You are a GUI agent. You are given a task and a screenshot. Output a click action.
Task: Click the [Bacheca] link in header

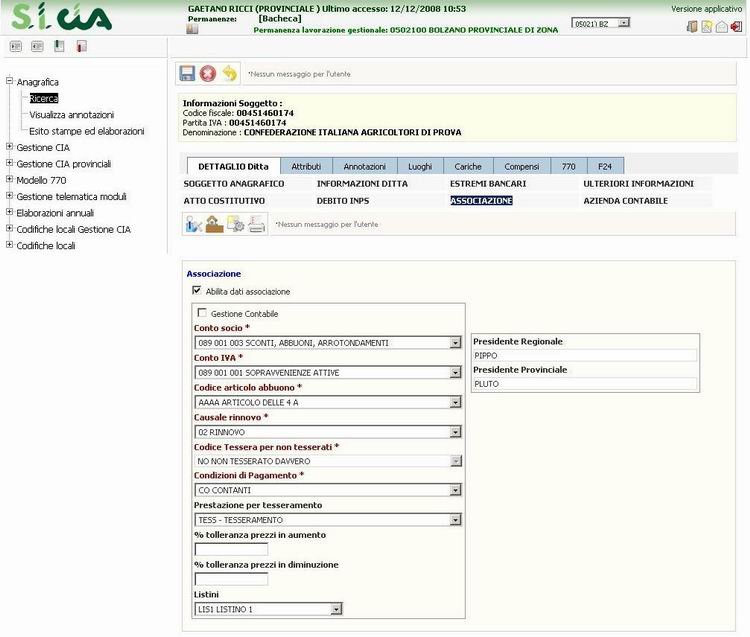coord(280,19)
